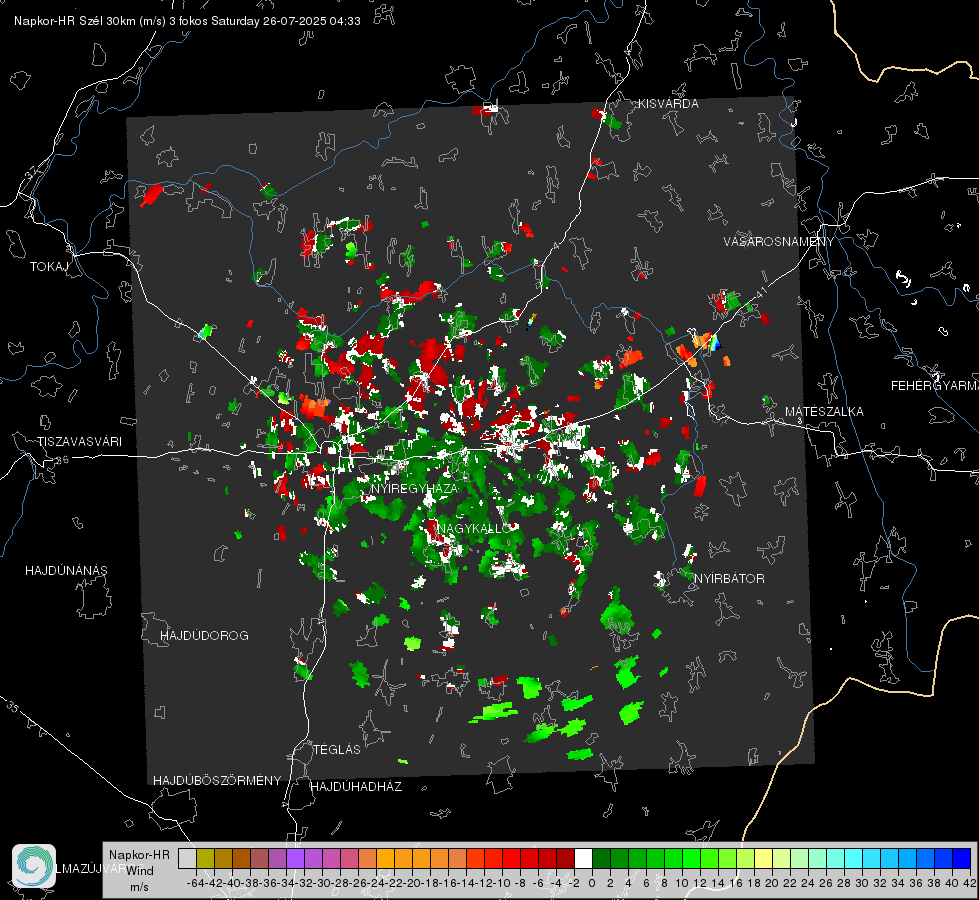This screenshot has width=979, height=900.
Task: Pick the white legend swatch between -2 and 0
Action: tap(583, 859)
